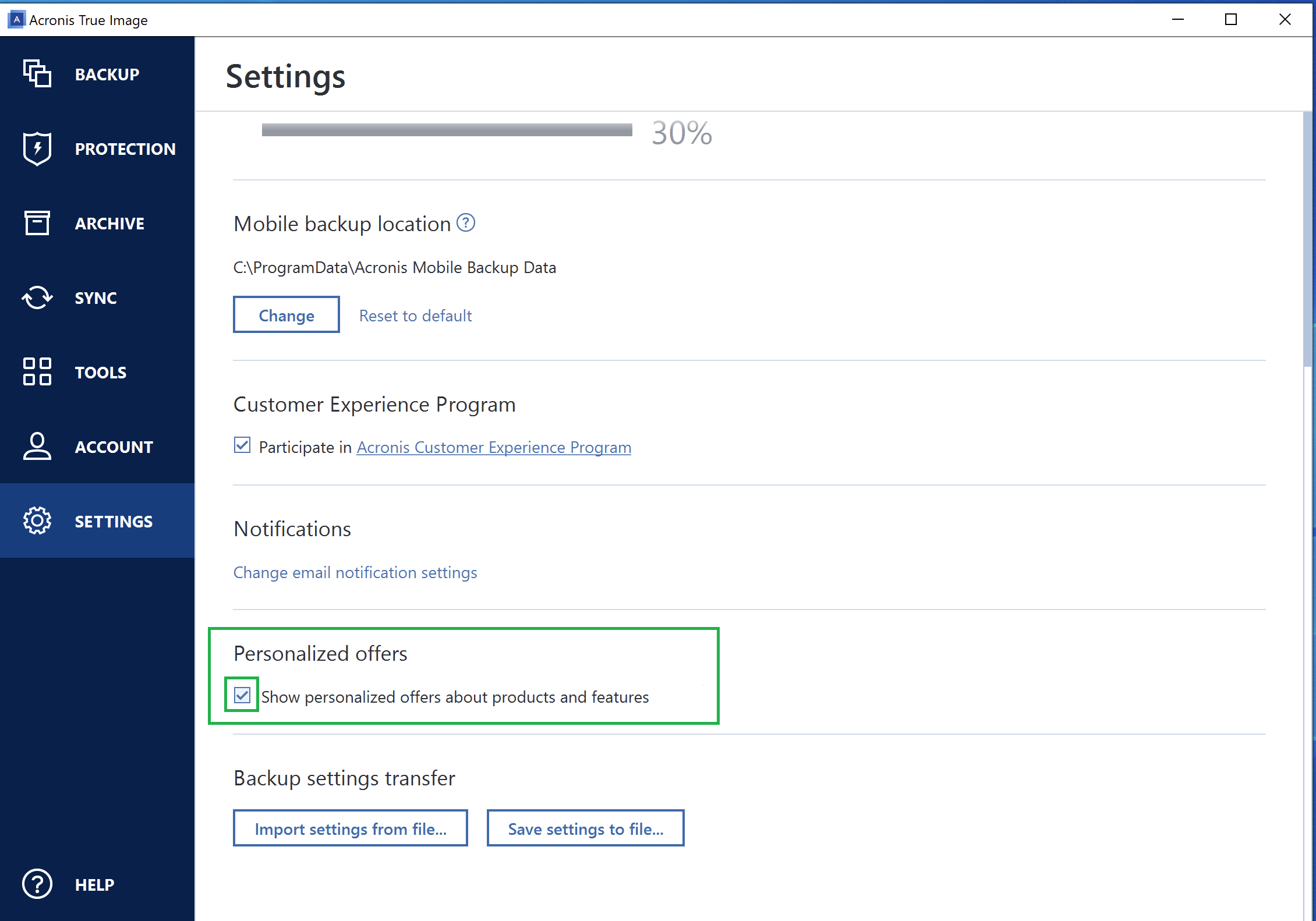Open Protection using its shield icon
1316x921 pixels.
36,148
